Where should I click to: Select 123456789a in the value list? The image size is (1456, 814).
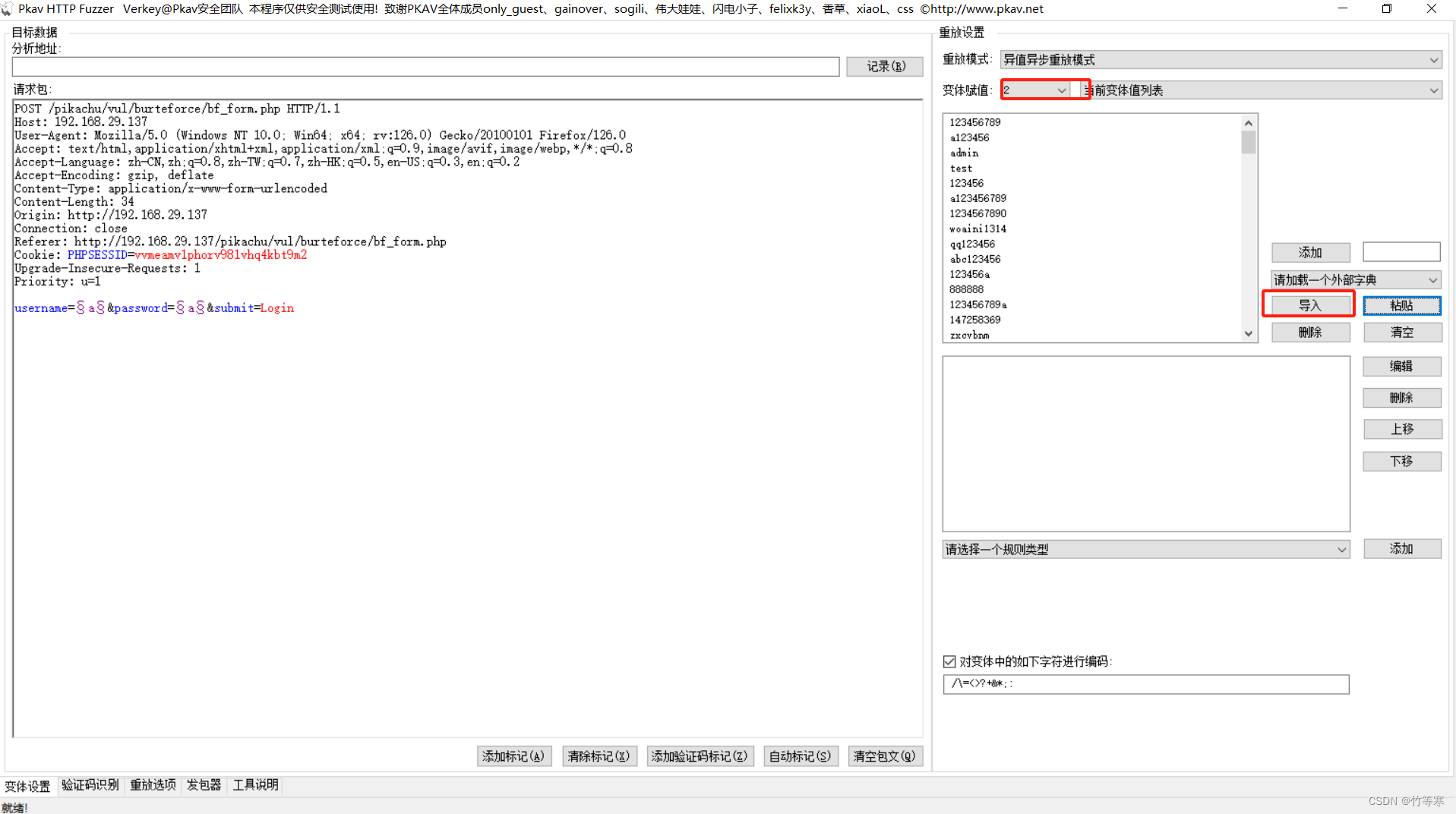point(978,304)
